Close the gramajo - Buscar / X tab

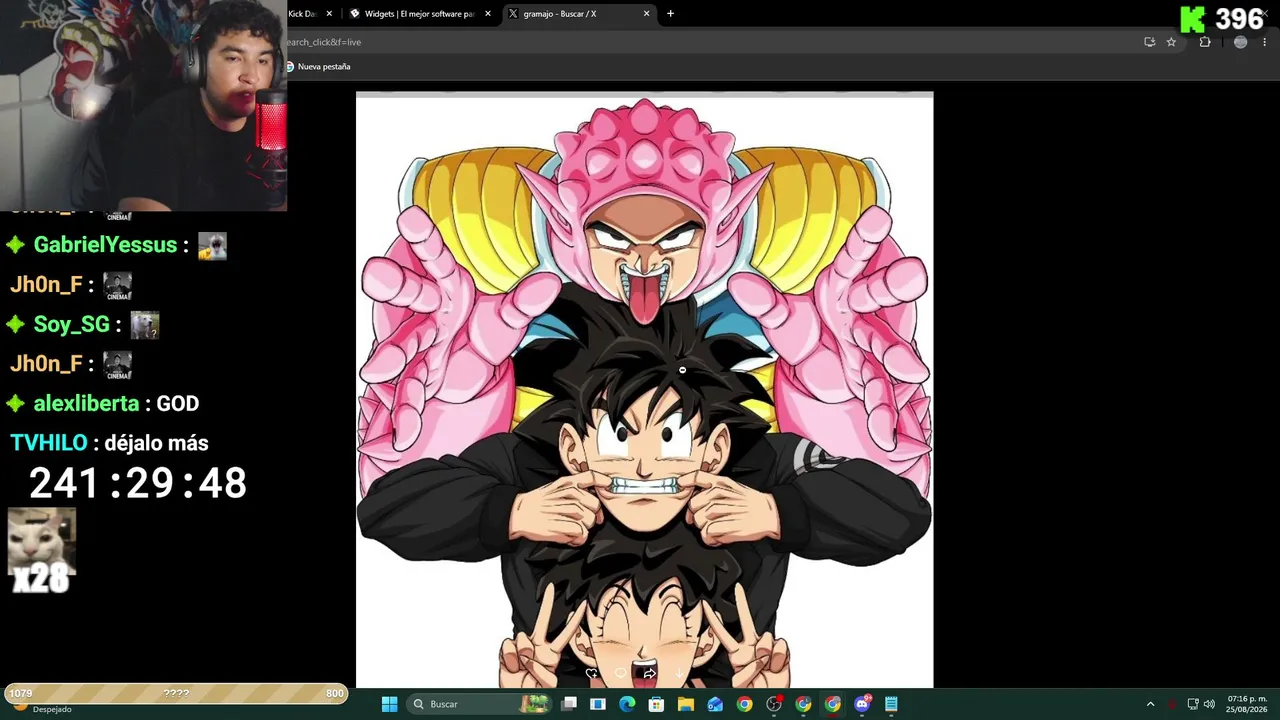647,14
